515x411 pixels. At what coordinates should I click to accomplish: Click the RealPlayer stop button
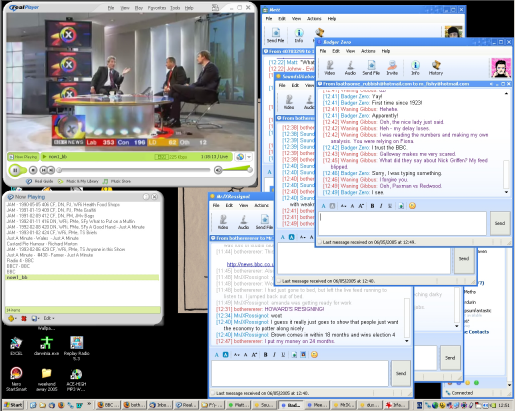point(33,170)
